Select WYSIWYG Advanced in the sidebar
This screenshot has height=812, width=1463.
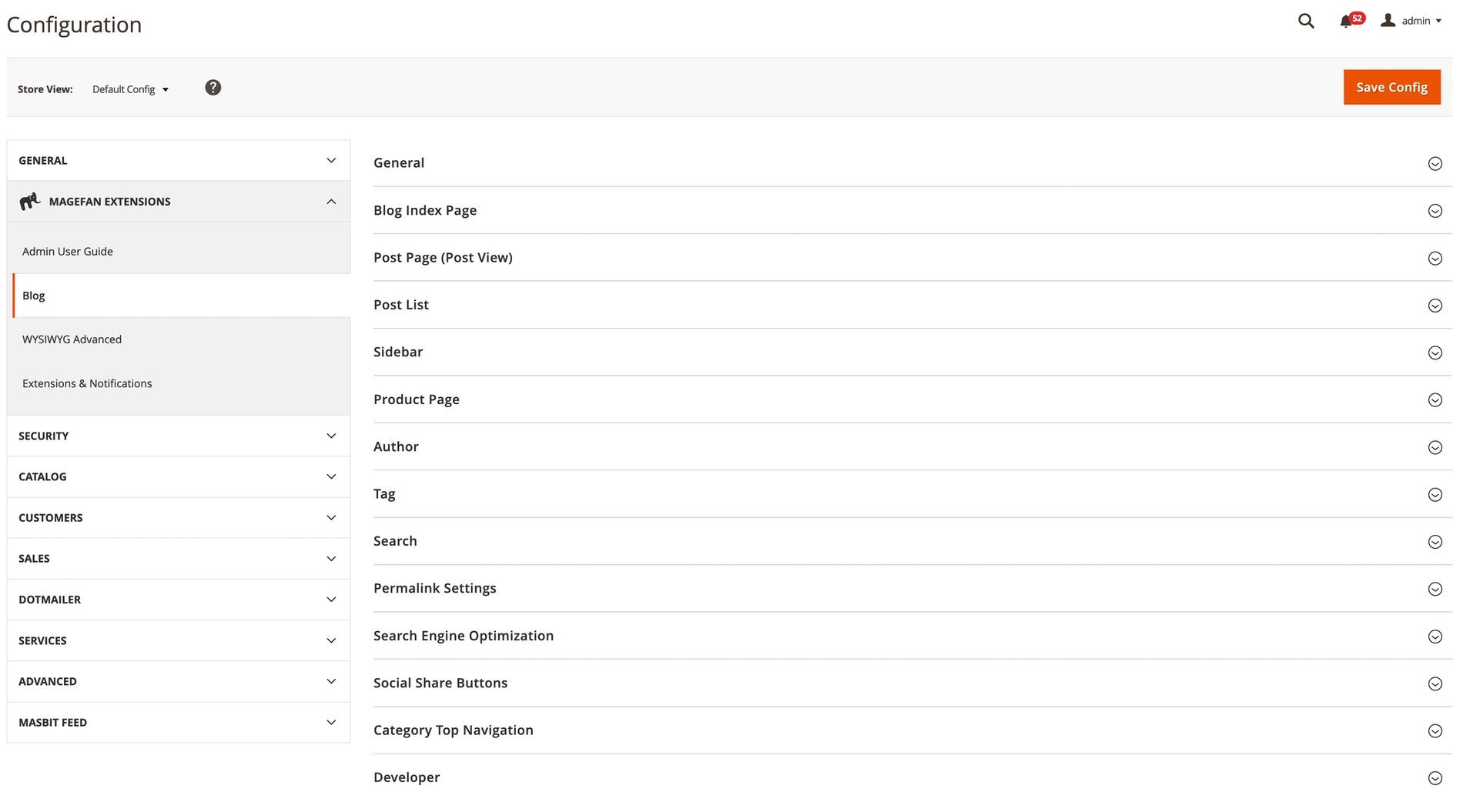(x=72, y=339)
